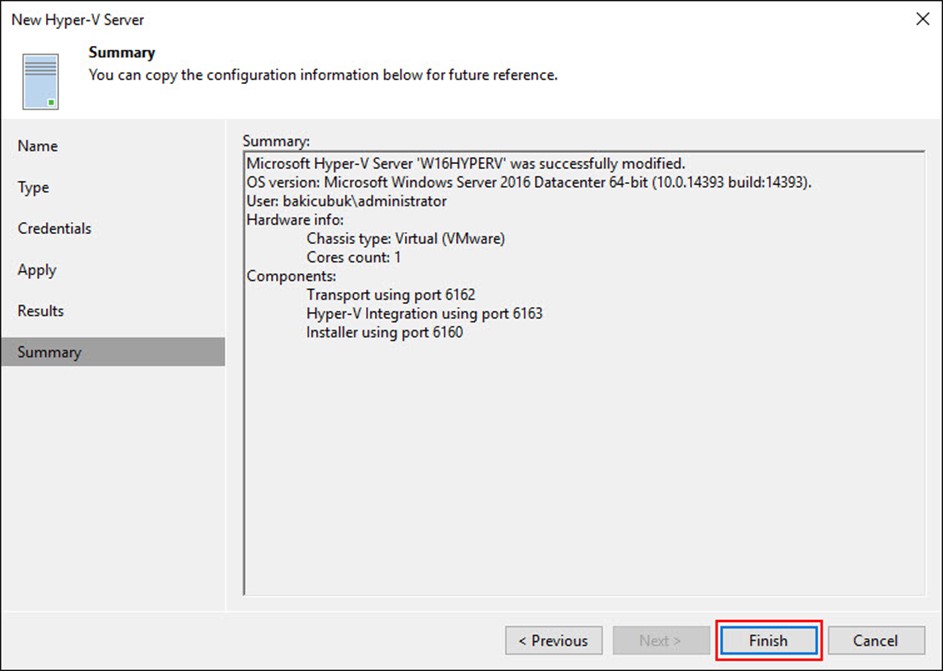The width and height of the screenshot is (943, 671).
Task: Click the Chassis type: Virtual (VMware) line
Action: click(406, 239)
